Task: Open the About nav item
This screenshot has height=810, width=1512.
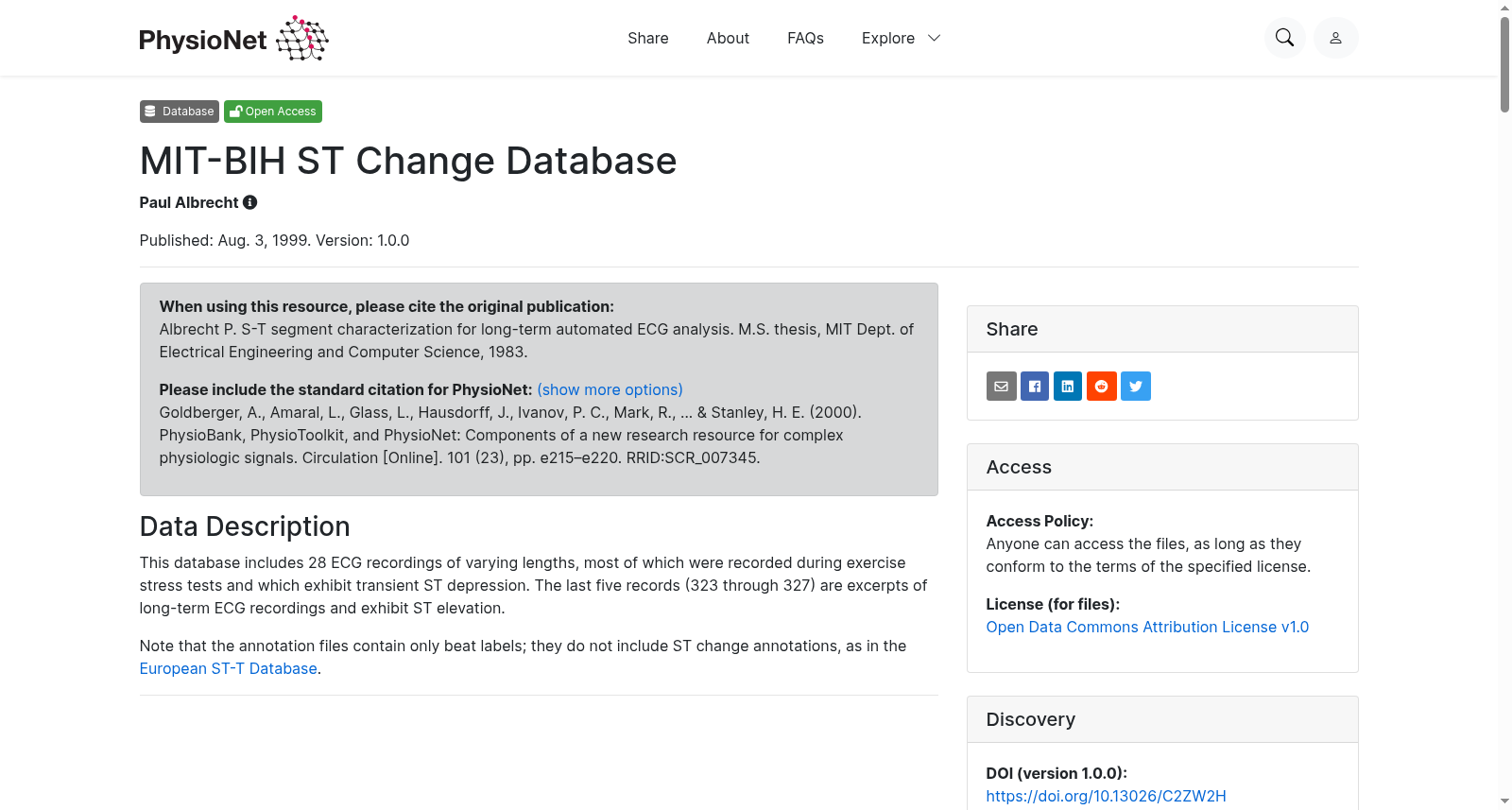Action: pyautogui.click(x=728, y=38)
